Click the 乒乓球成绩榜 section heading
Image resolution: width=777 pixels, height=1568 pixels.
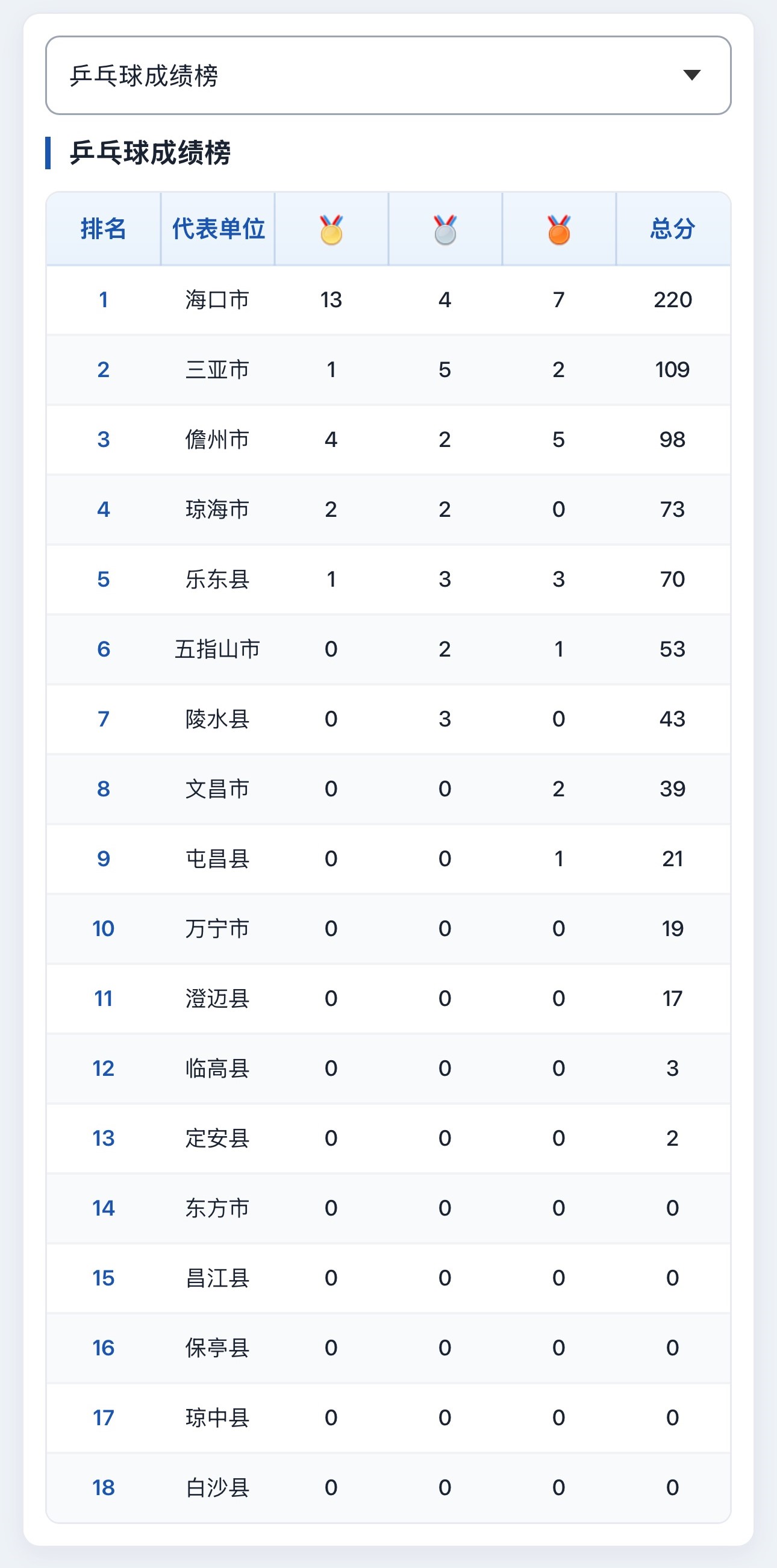(151, 153)
